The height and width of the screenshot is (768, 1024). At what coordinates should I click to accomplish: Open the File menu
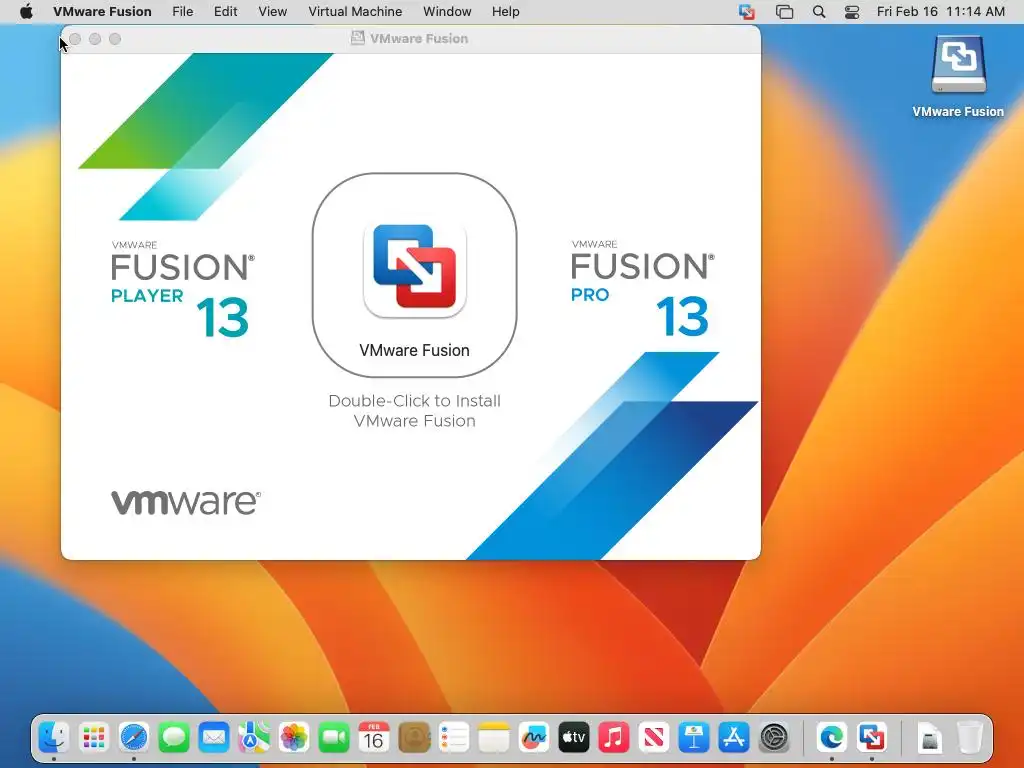point(182,12)
